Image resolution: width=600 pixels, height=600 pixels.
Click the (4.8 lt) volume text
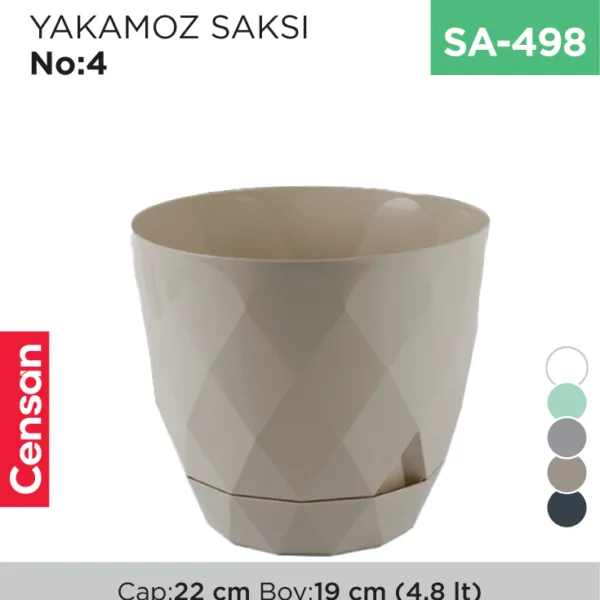point(438,591)
